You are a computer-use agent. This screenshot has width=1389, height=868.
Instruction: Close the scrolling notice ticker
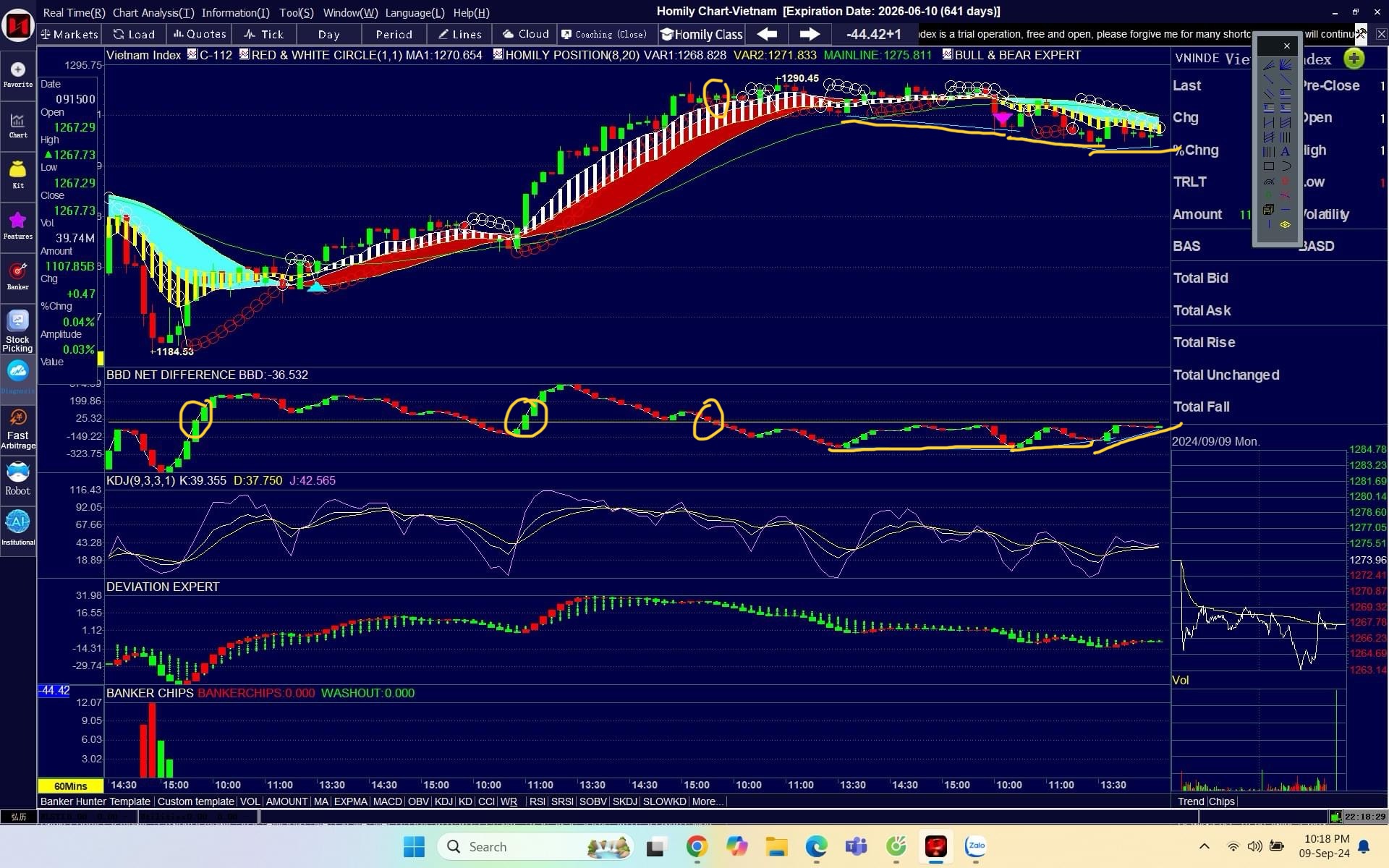point(1381,33)
